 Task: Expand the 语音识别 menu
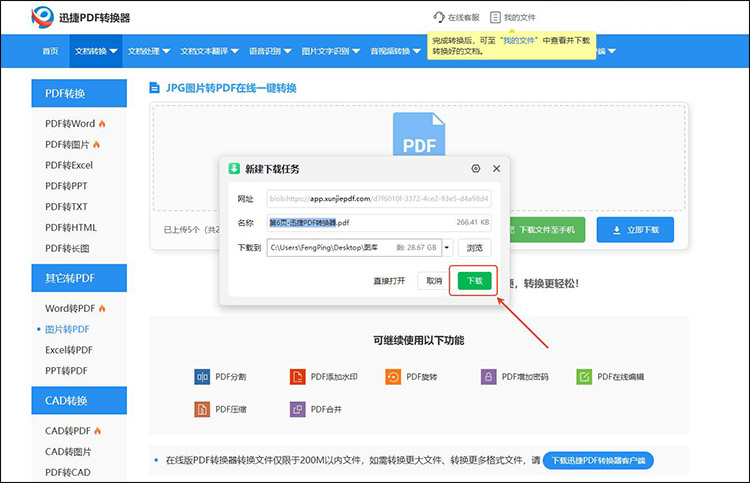point(270,51)
